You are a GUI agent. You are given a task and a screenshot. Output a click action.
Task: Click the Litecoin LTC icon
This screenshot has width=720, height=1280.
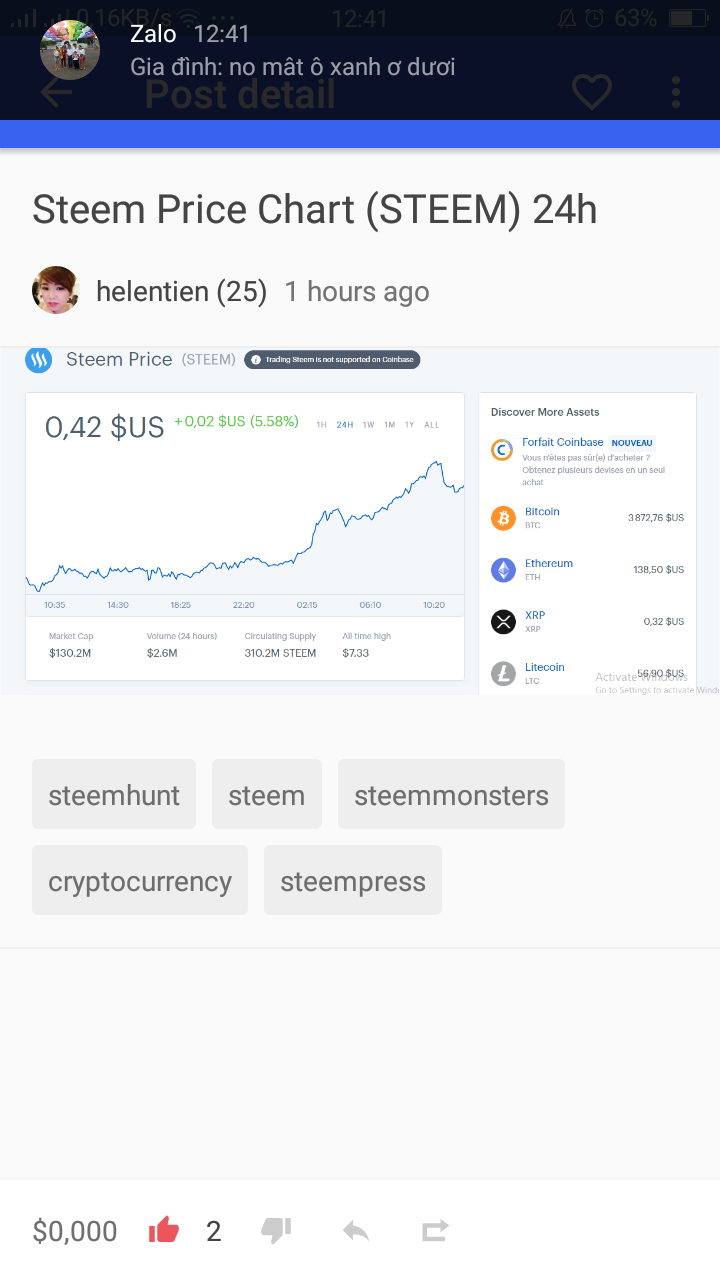coord(501,673)
